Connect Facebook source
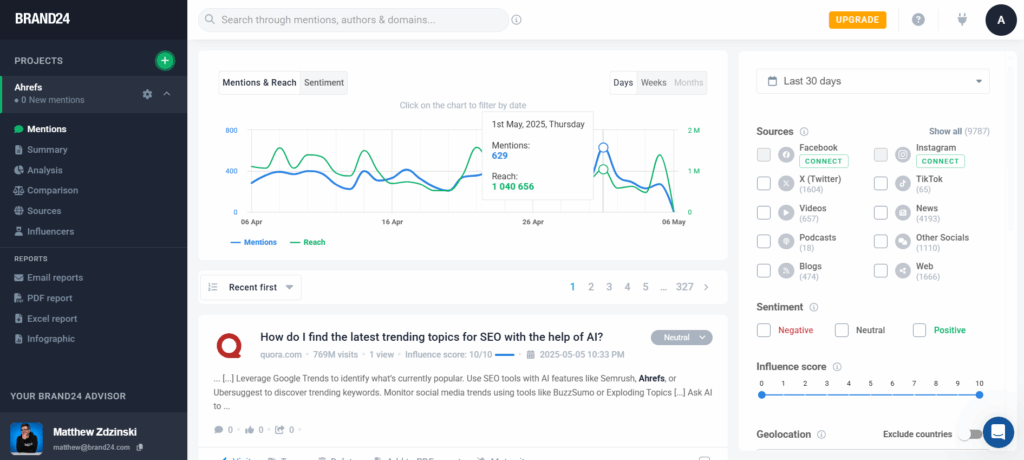 [x=824, y=161]
